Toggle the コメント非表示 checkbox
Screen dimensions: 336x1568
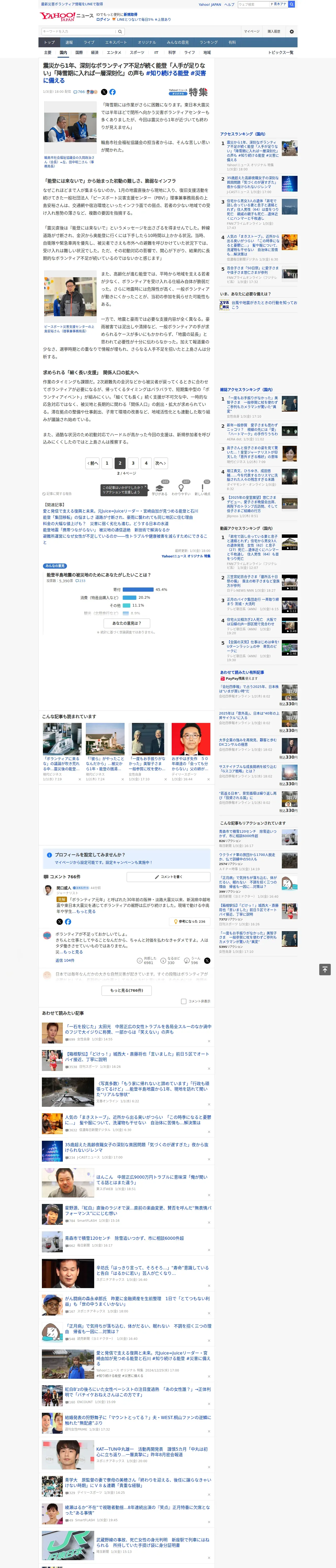(x=183, y=1001)
